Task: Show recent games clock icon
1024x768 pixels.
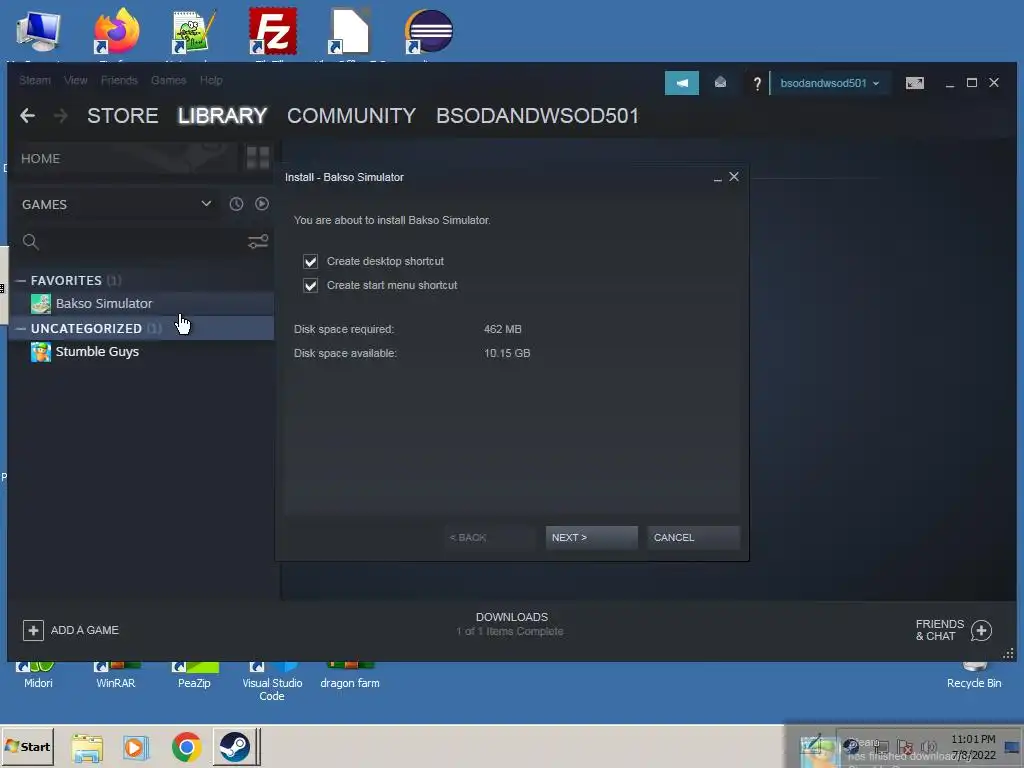Action: [236, 204]
